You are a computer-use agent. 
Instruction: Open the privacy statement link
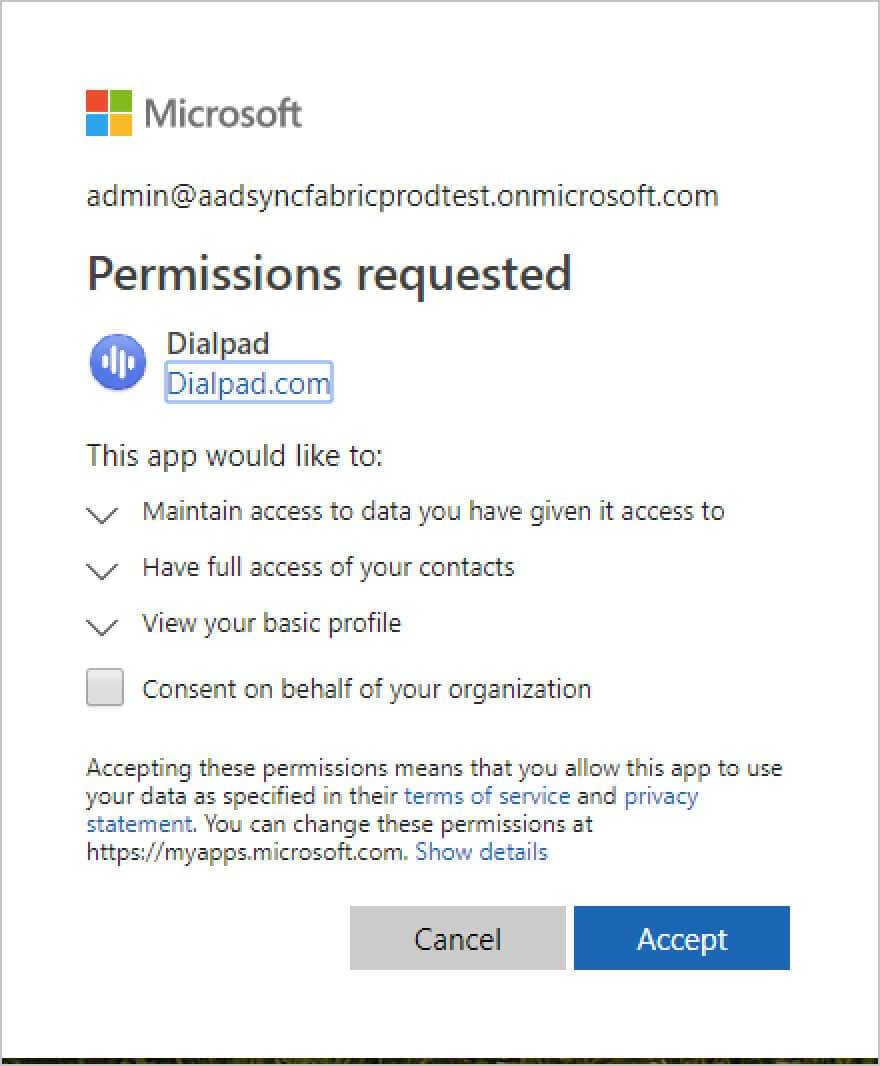[x=662, y=796]
